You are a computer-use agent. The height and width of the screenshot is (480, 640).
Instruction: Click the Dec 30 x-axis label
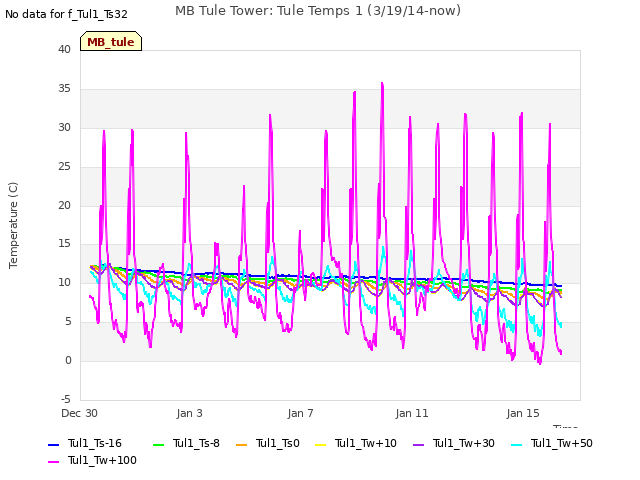coord(80,413)
